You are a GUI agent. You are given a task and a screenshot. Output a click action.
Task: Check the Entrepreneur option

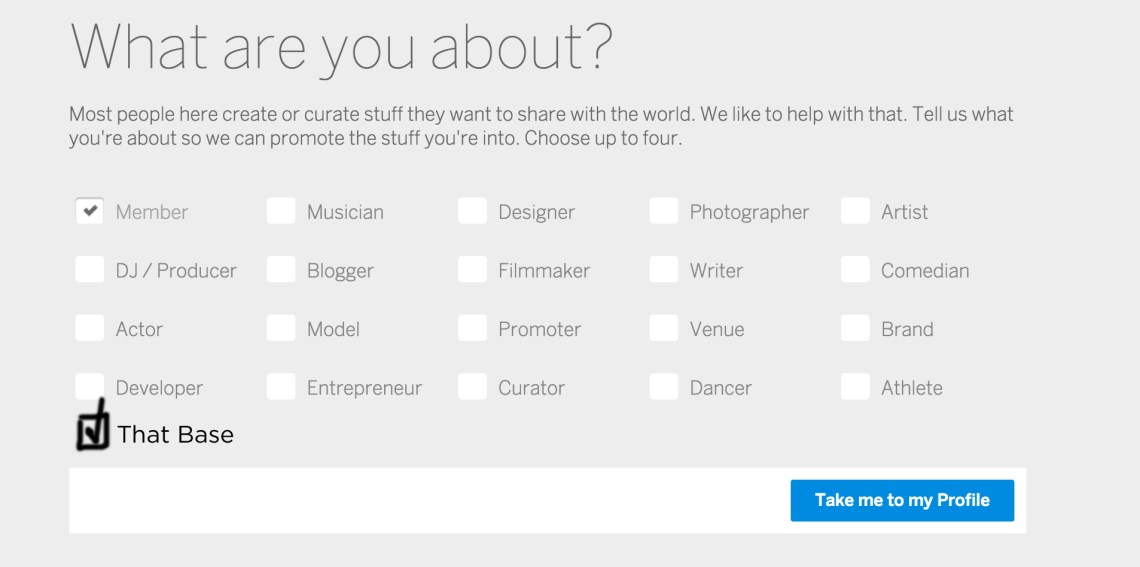(281, 387)
